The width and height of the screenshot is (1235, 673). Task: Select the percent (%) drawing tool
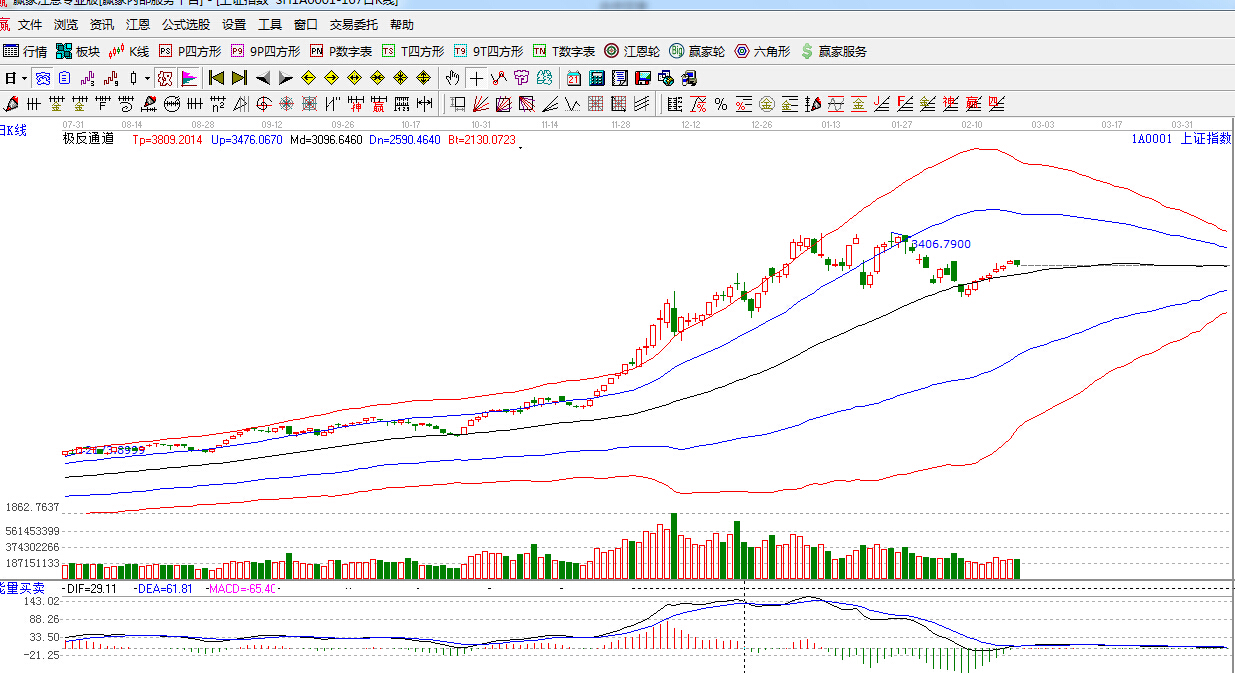coord(721,103)
